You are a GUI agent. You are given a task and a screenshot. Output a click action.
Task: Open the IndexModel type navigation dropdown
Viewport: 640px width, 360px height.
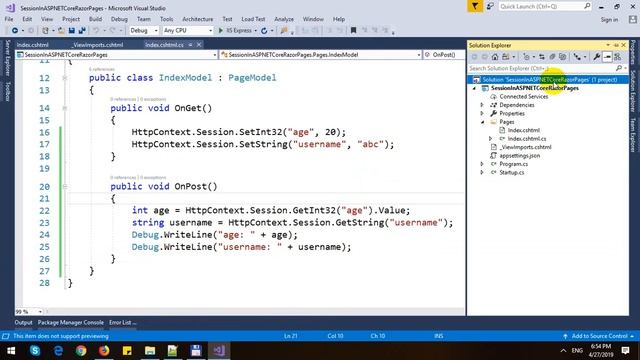click(320, 55)
